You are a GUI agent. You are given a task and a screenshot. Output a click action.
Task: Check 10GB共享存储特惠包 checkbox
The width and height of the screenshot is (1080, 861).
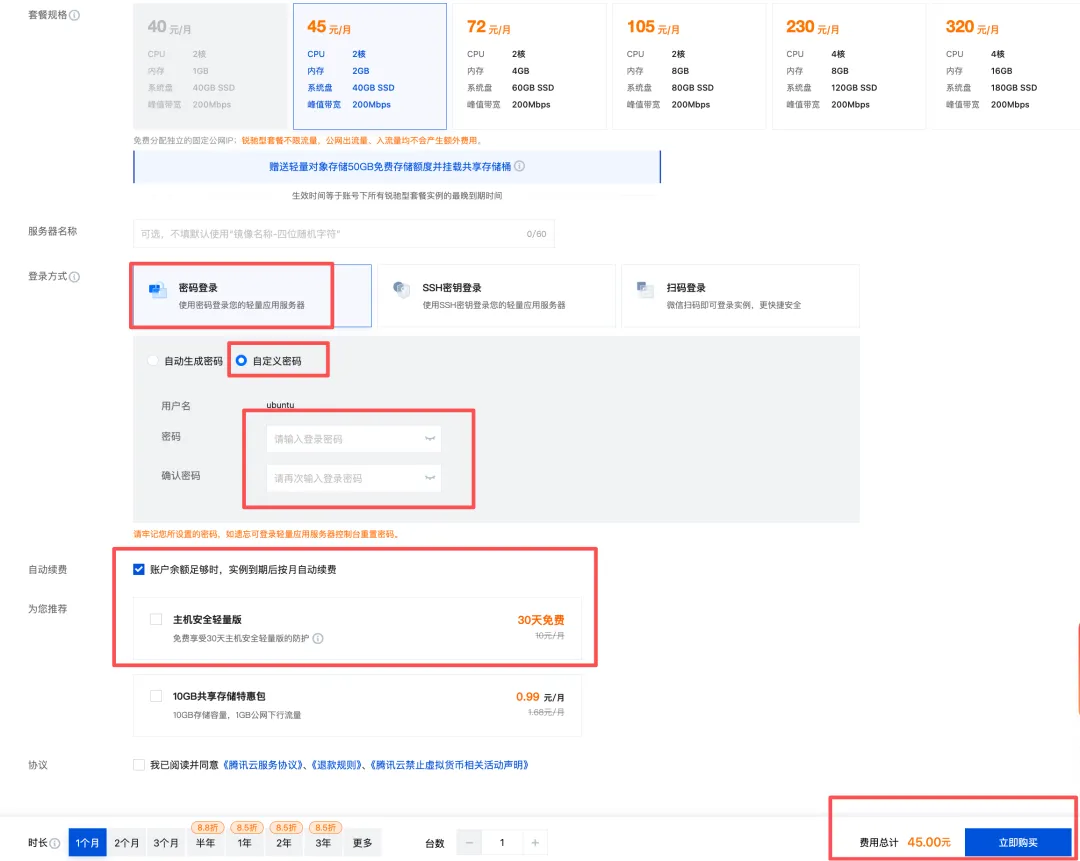pos(156,696)
